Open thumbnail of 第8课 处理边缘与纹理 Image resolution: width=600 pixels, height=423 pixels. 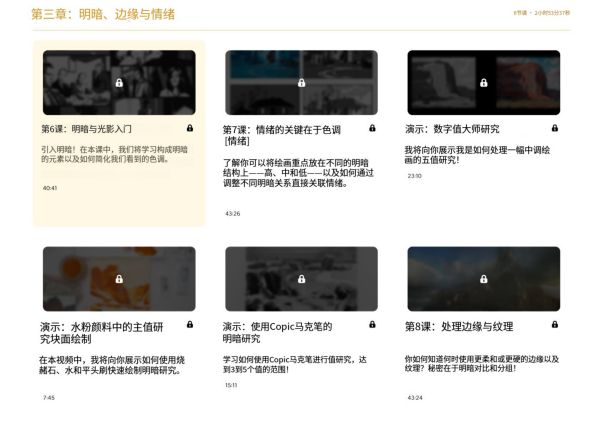click(484, 279)
